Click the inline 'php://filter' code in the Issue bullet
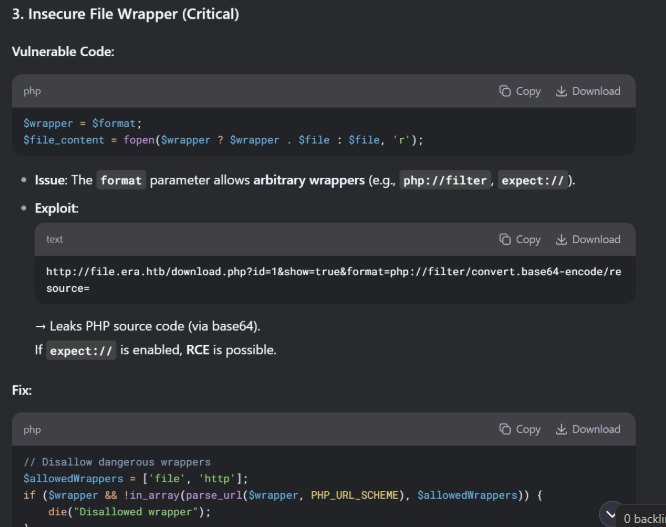Screen dimensions: 666x527 point(443,180)
